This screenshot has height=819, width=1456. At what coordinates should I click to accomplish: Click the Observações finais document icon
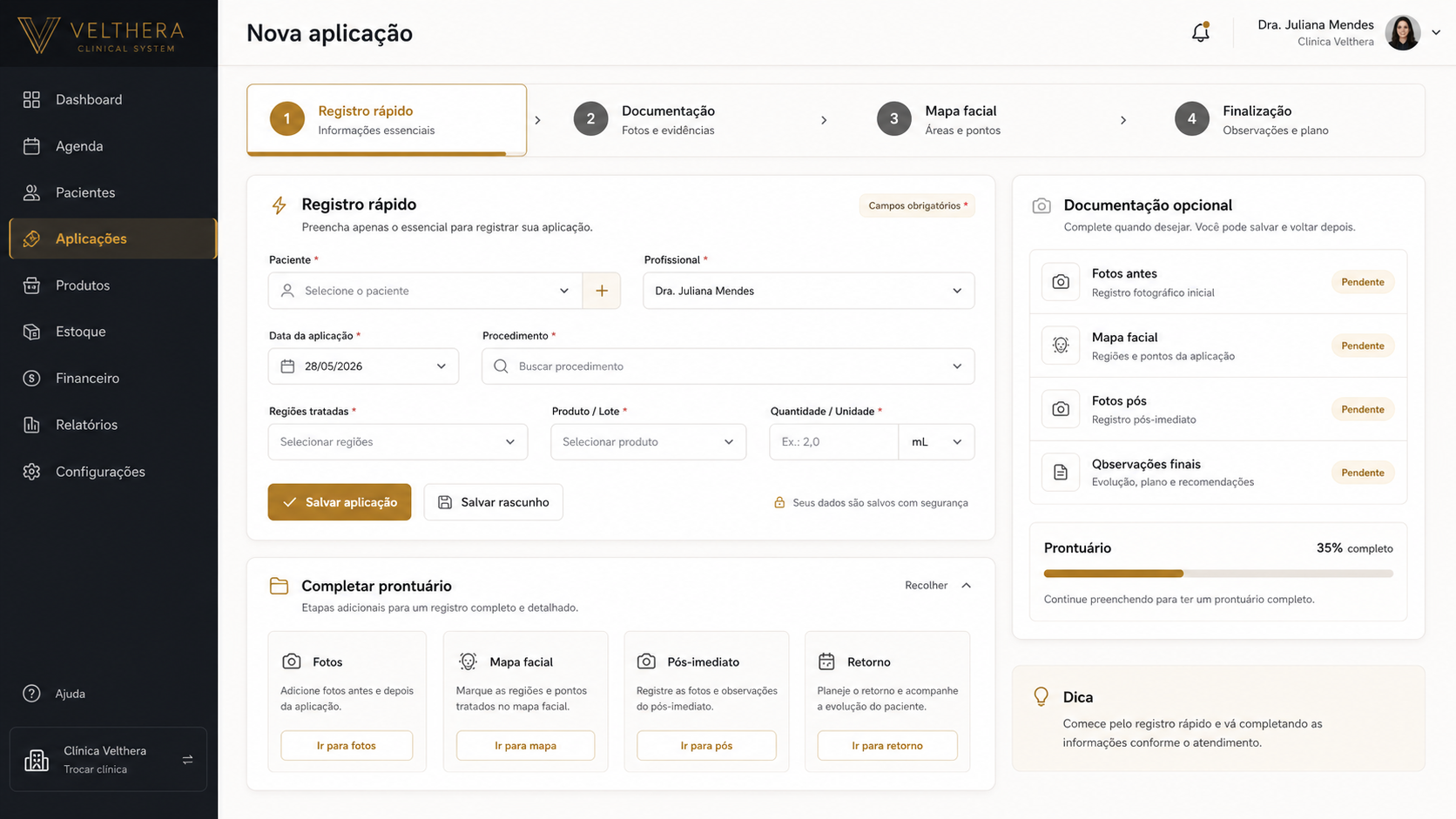[x=1061, y=473]
